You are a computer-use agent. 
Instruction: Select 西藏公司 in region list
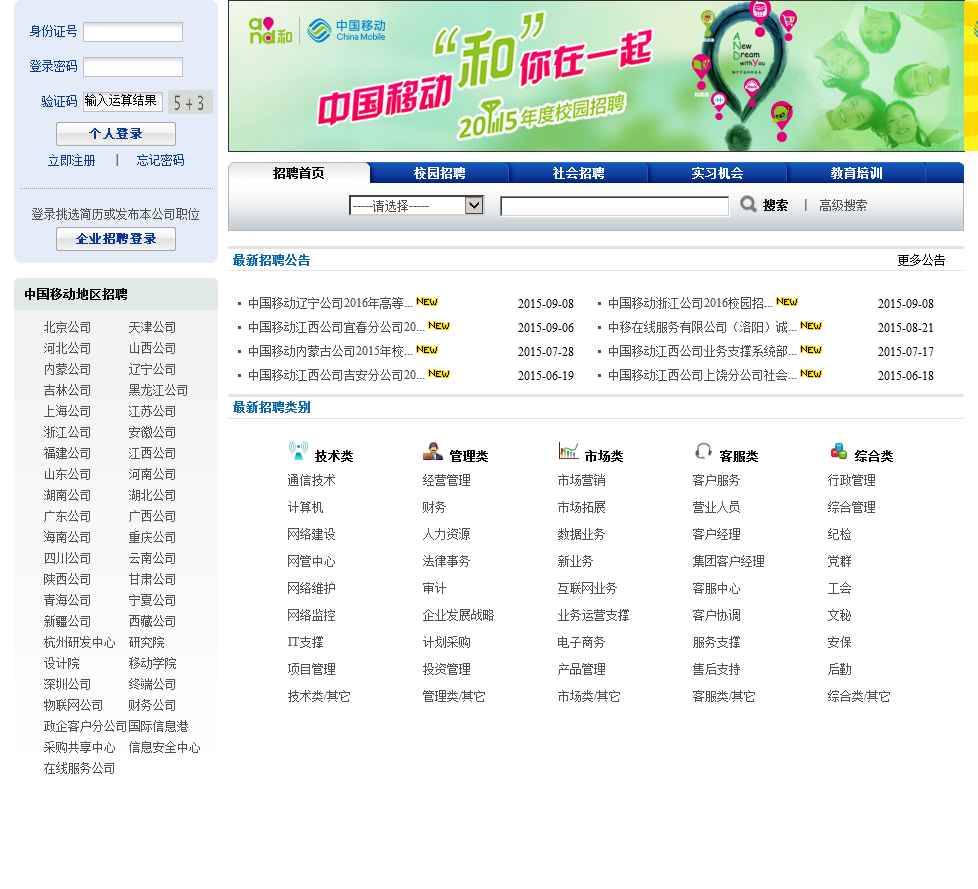click(152, 621)
